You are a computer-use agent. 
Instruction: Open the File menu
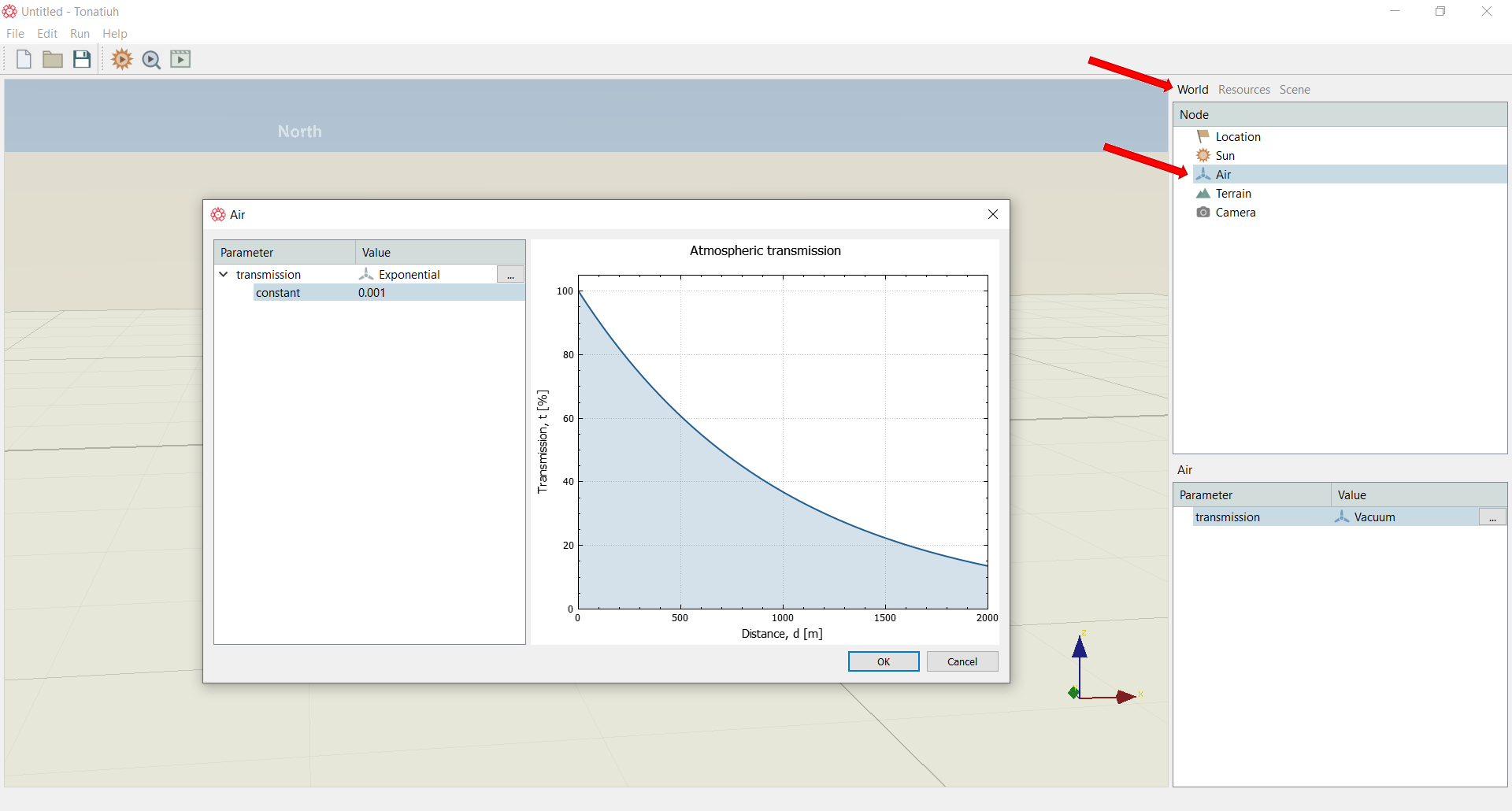click(15, 34)
